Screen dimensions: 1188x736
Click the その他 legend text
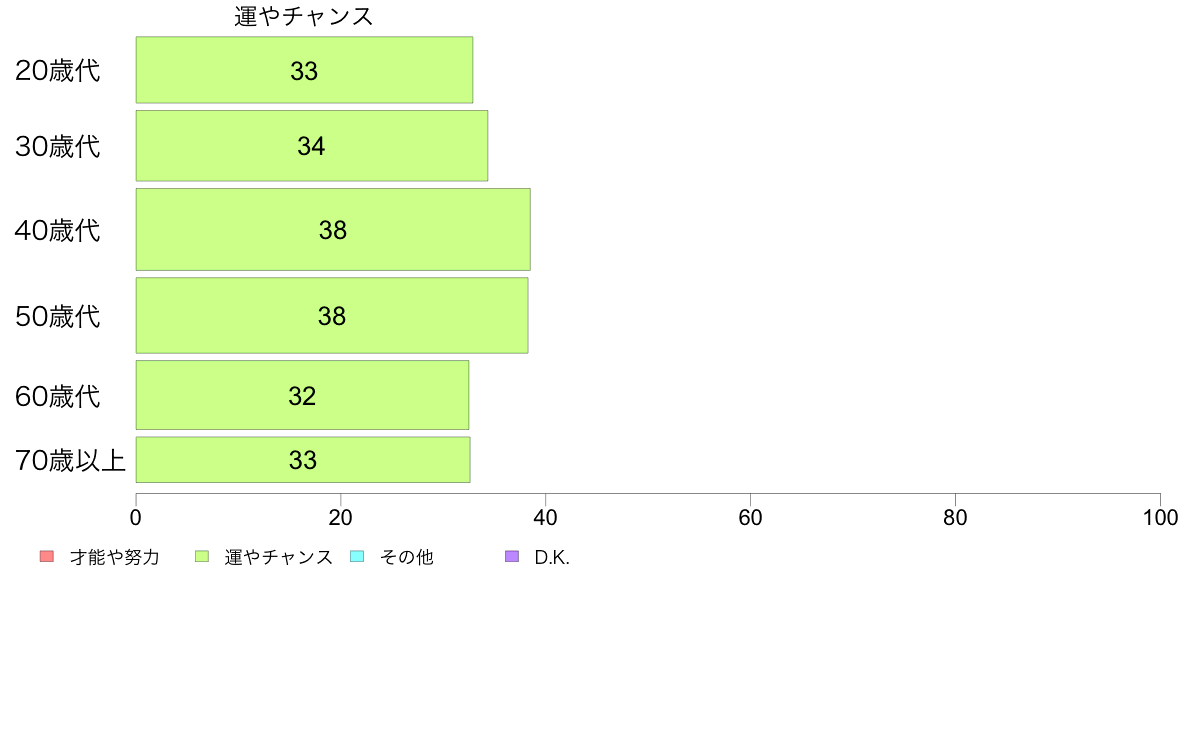coord(407,557)
